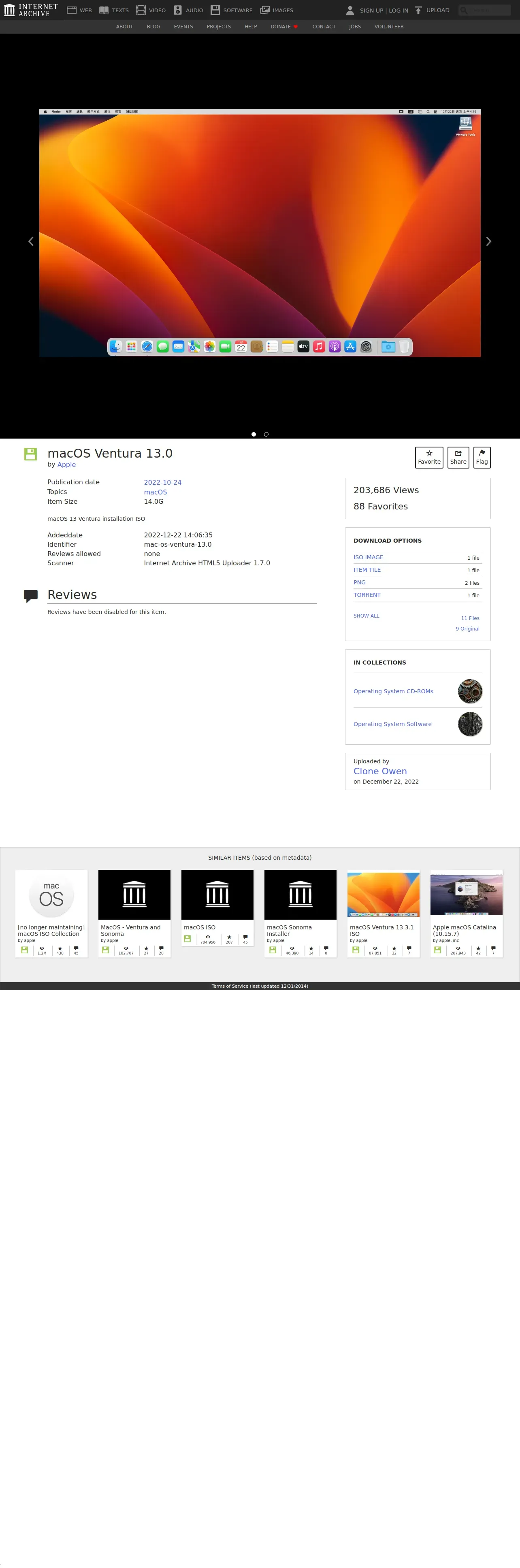Image resolution: width=520 pixels, height=1568 pixels.
Task: Open the macOS topic link
Action: point(155,492)
